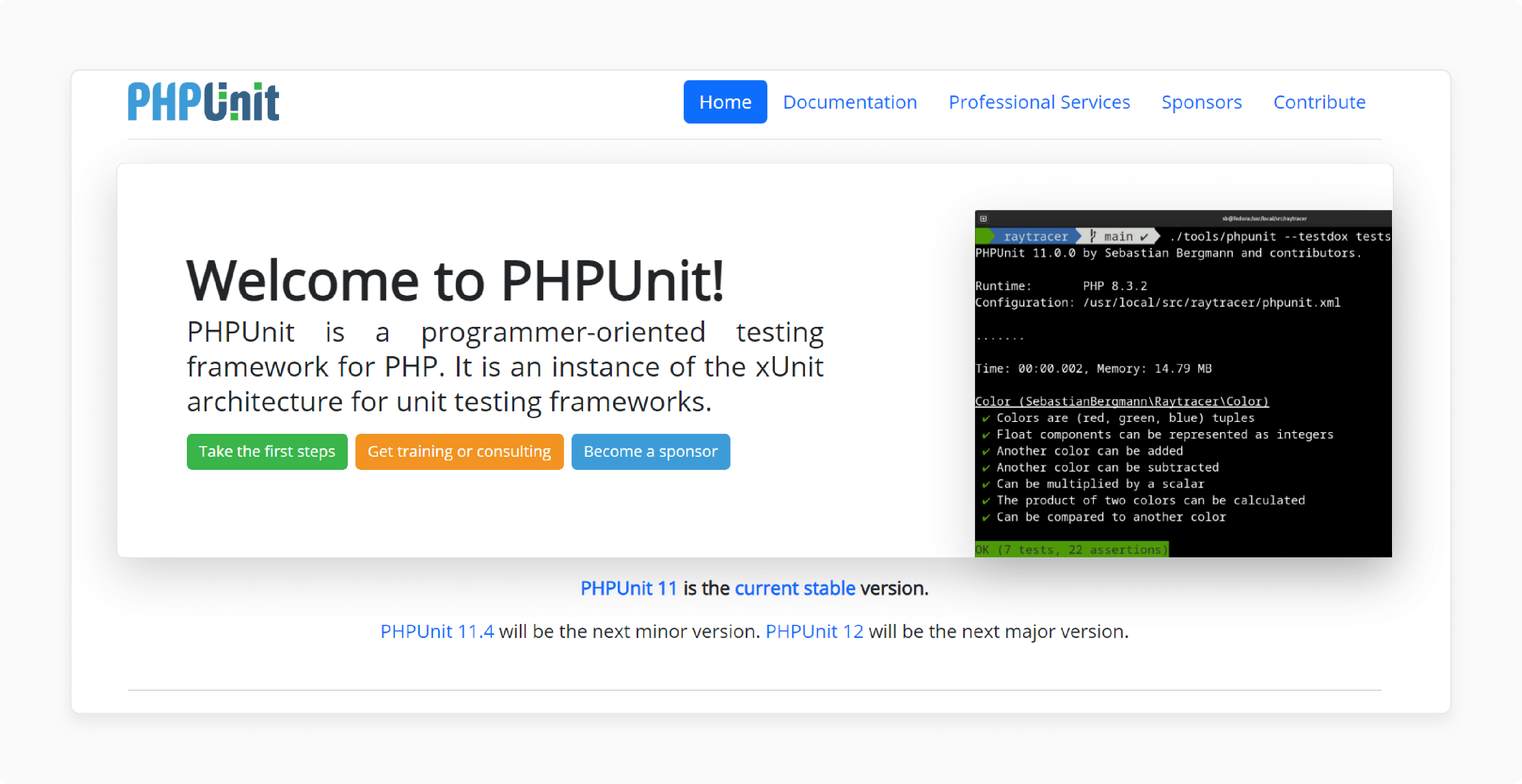
Task: Click the 'Runtime: PHP 8.3.2' line
Action: pos(1061,287)
